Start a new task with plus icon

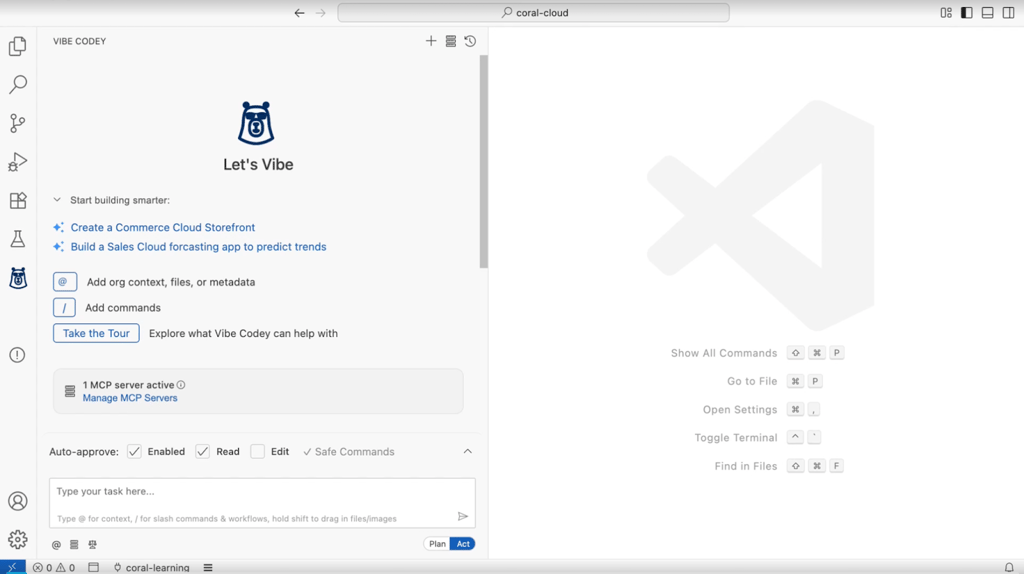point(431,41)
